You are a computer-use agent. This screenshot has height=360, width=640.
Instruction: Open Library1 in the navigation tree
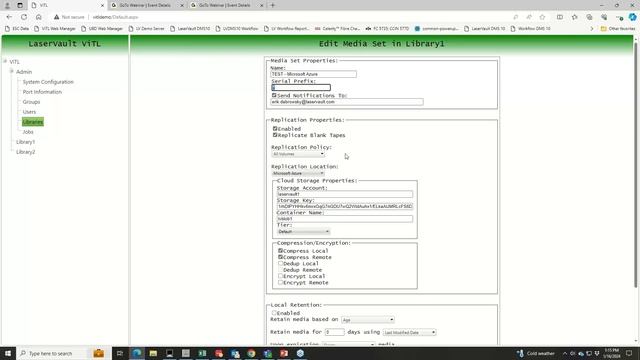point(25,142)
